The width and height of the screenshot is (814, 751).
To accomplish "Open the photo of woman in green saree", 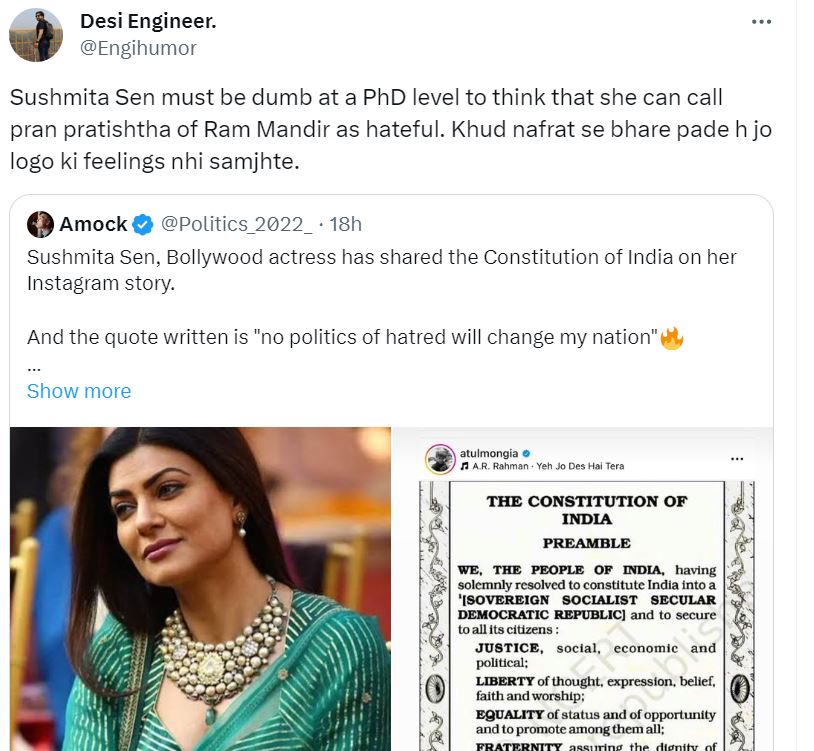I will coord(200,589).
